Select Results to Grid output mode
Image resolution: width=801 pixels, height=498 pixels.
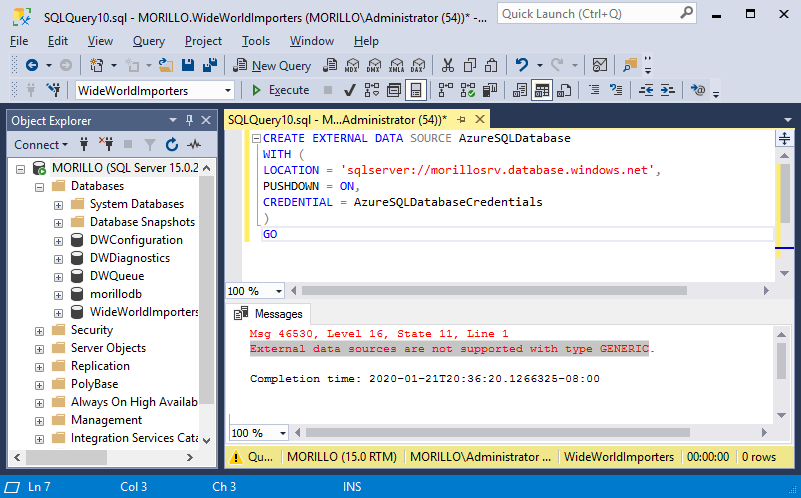pos(542,90)
